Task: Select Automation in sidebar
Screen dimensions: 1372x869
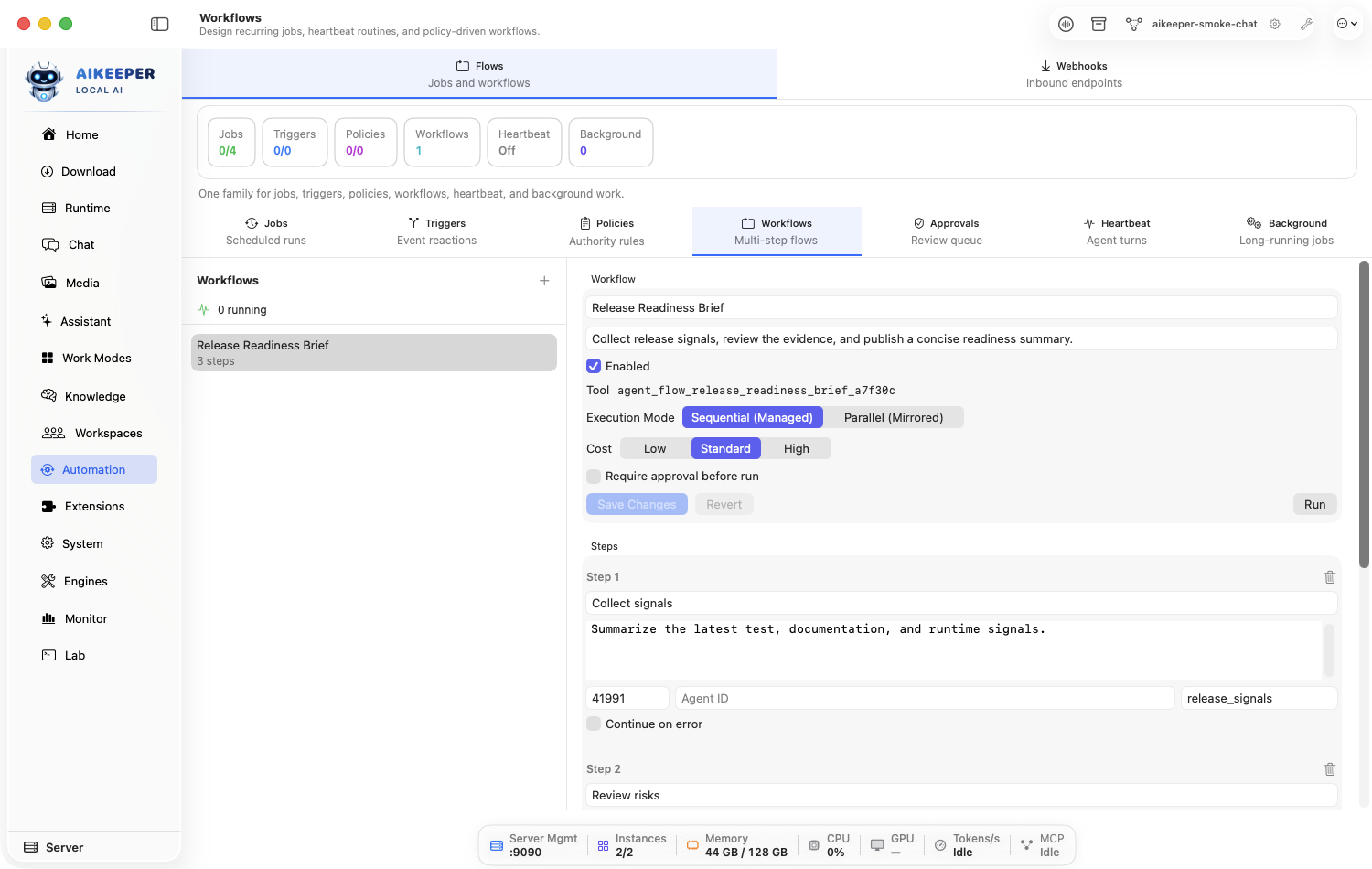Action: pyautogui.click(x=94, y=469)
